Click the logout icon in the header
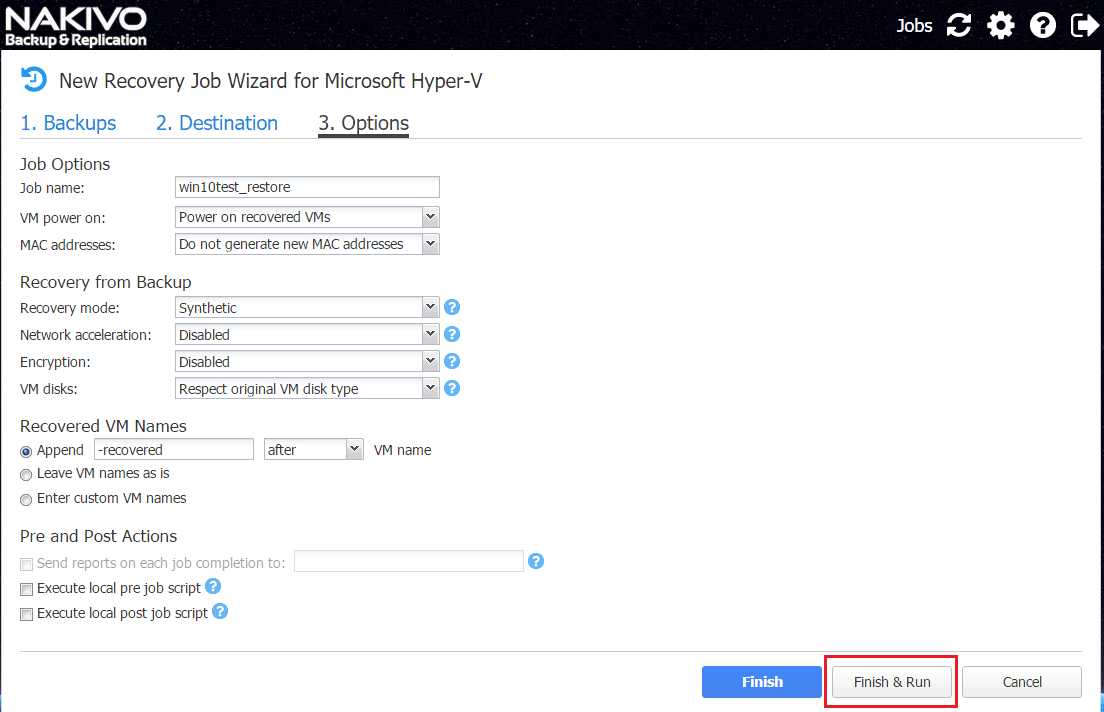This screenshot has height=712, width=1104. tap(1085, 26)
